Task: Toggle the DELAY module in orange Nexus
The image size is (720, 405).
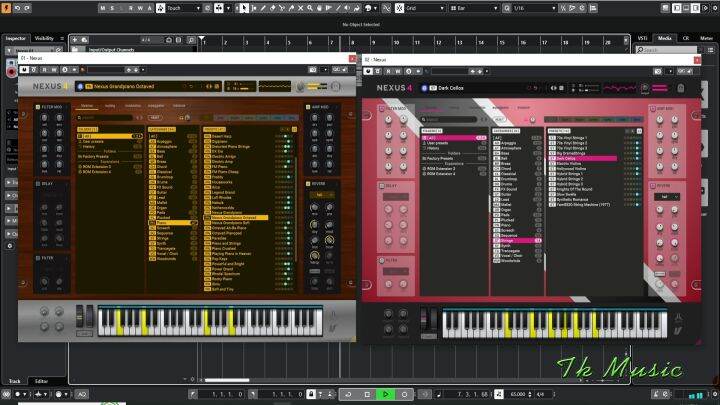Action: (38, 183)
